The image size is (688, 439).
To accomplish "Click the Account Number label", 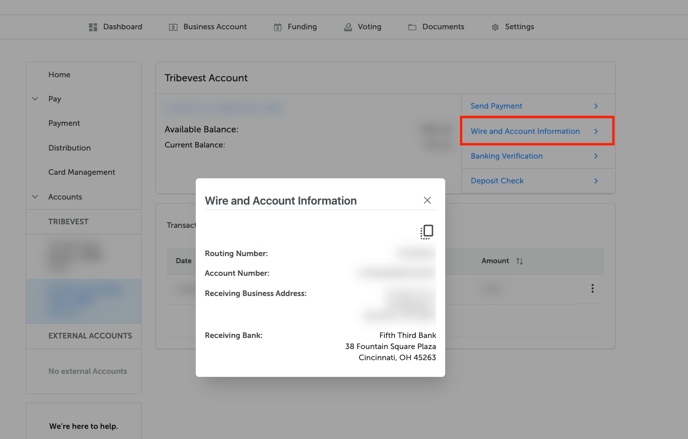I will coord(237,273).
